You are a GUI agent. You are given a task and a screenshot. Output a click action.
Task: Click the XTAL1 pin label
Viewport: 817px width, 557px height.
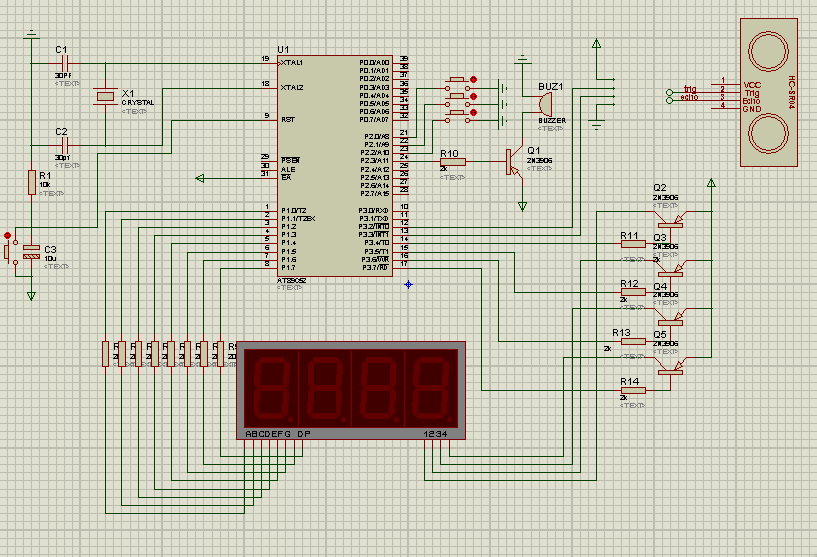coord(292,63)
